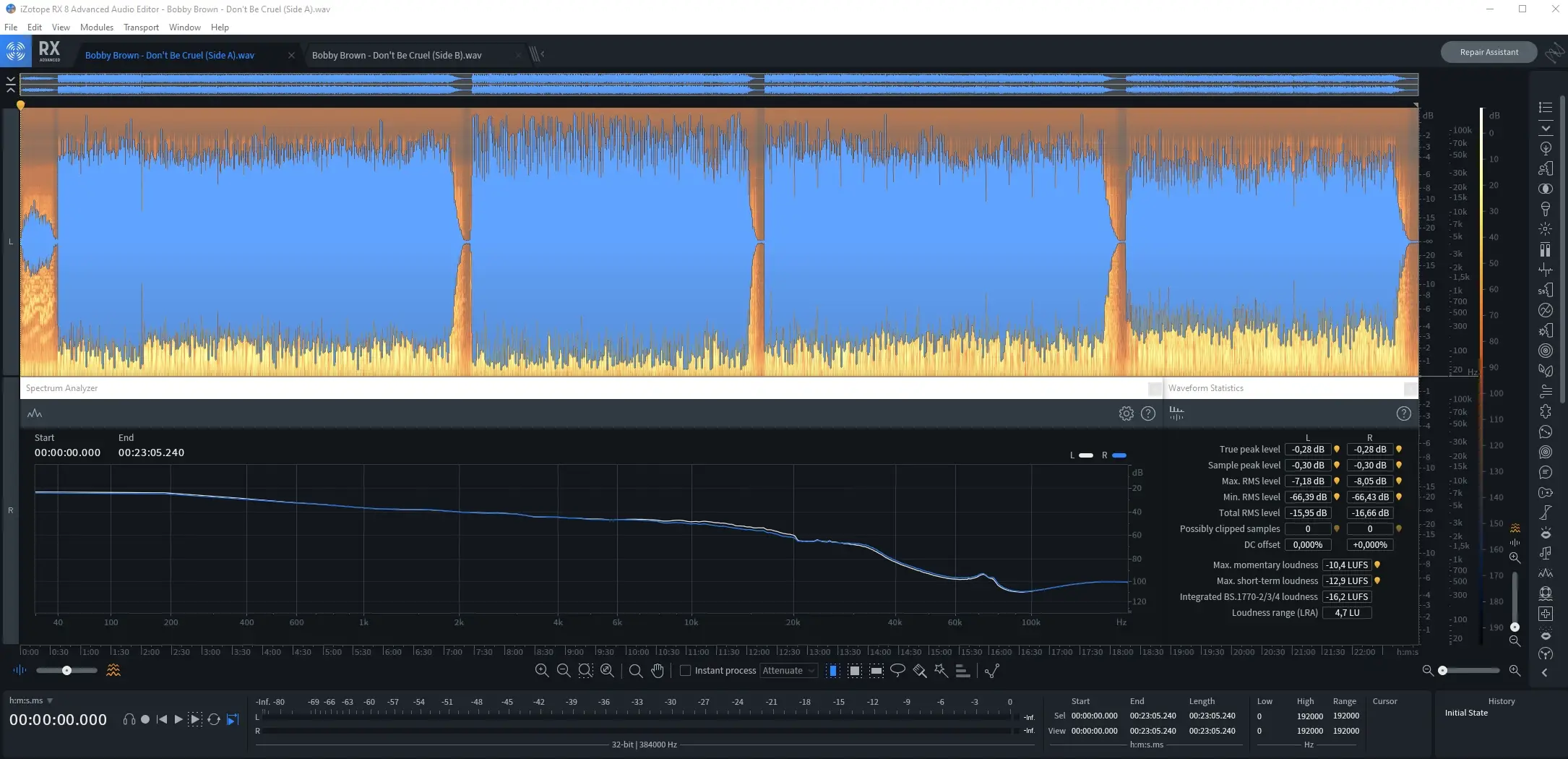The width and height of the screenshot is (1568, 759).
Task: Open Spectrum Analyzer settings gear
Action: click(x=1126, y=413)
